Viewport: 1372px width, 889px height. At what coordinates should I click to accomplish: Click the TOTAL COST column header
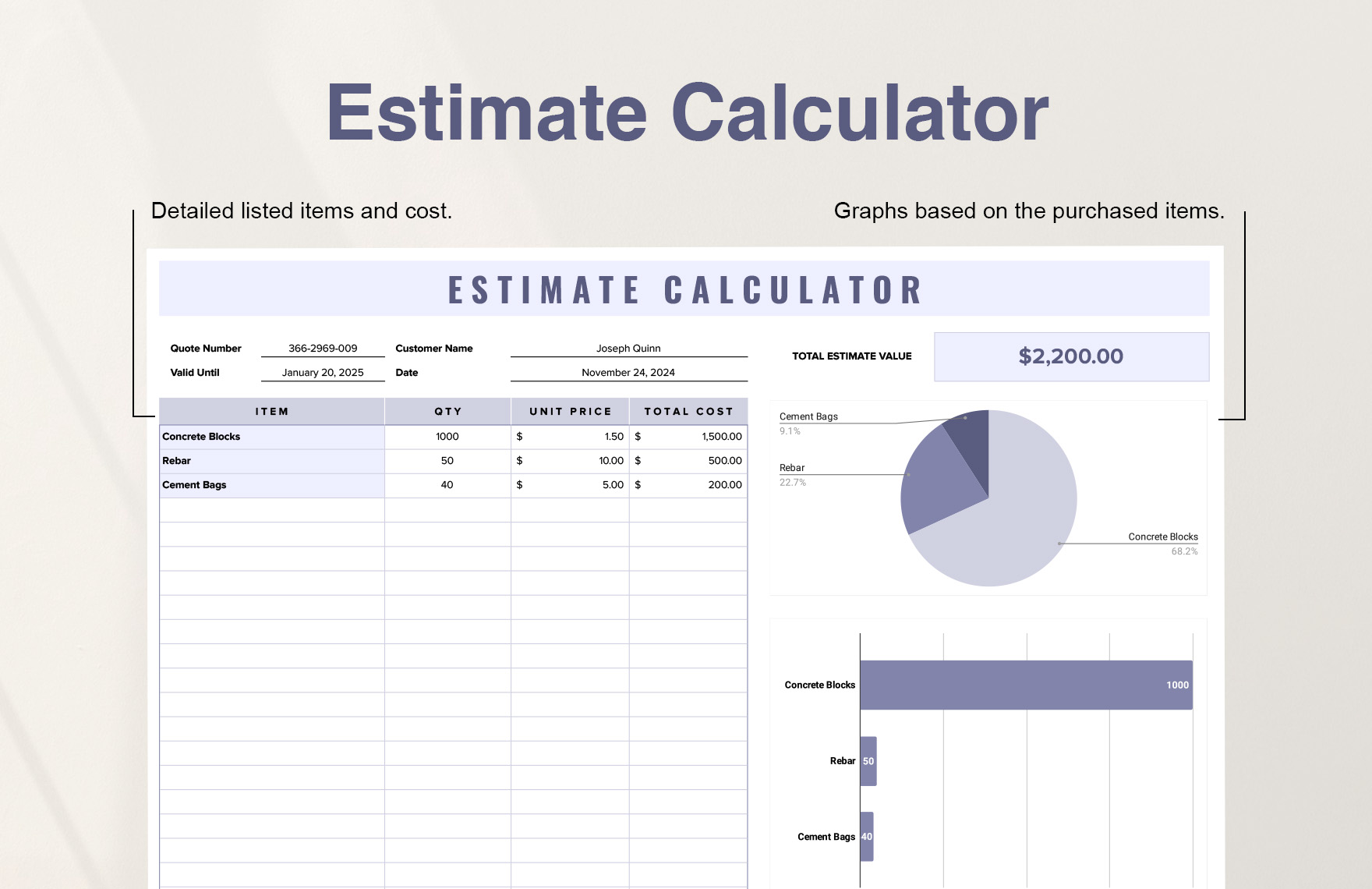688,412
